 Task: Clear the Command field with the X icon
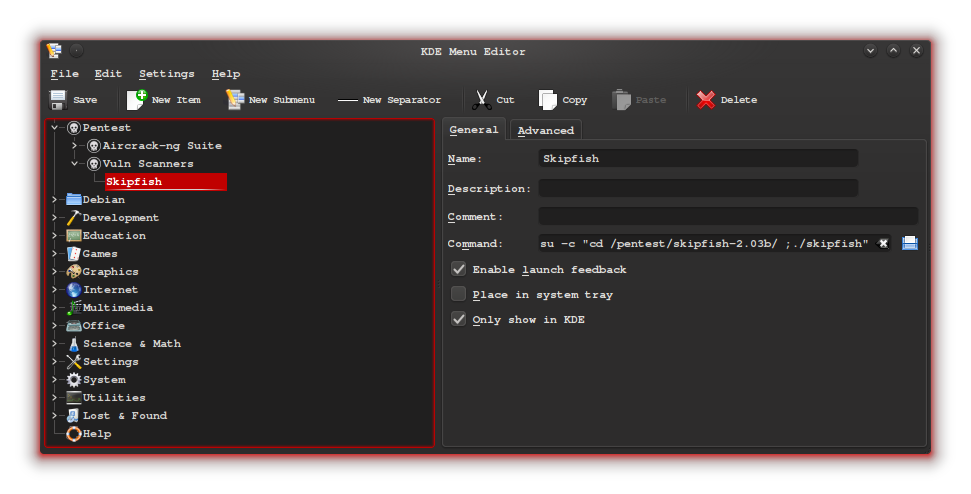click(883, 243)
